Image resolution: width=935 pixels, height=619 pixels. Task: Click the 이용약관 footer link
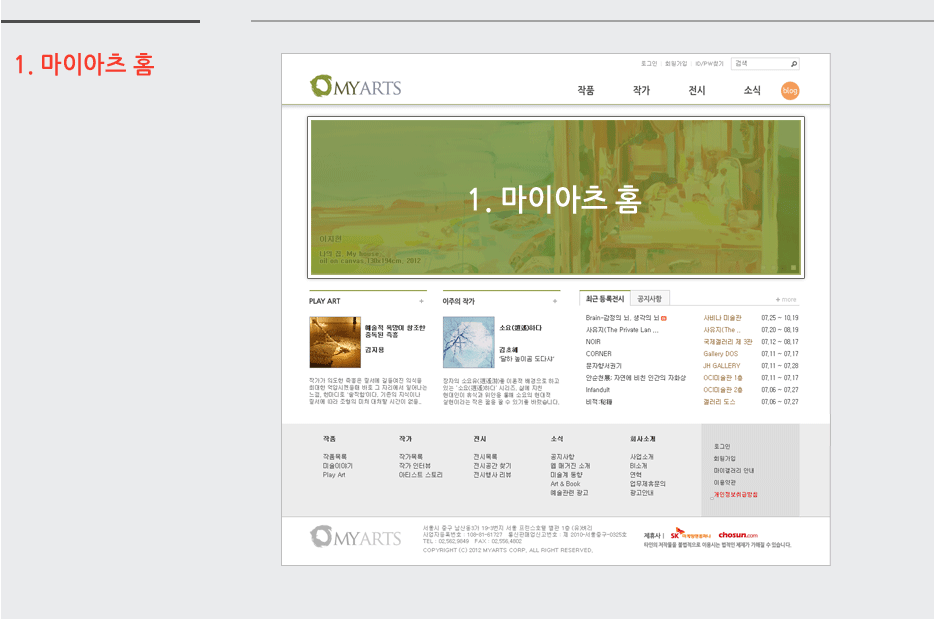click(725, 482)
